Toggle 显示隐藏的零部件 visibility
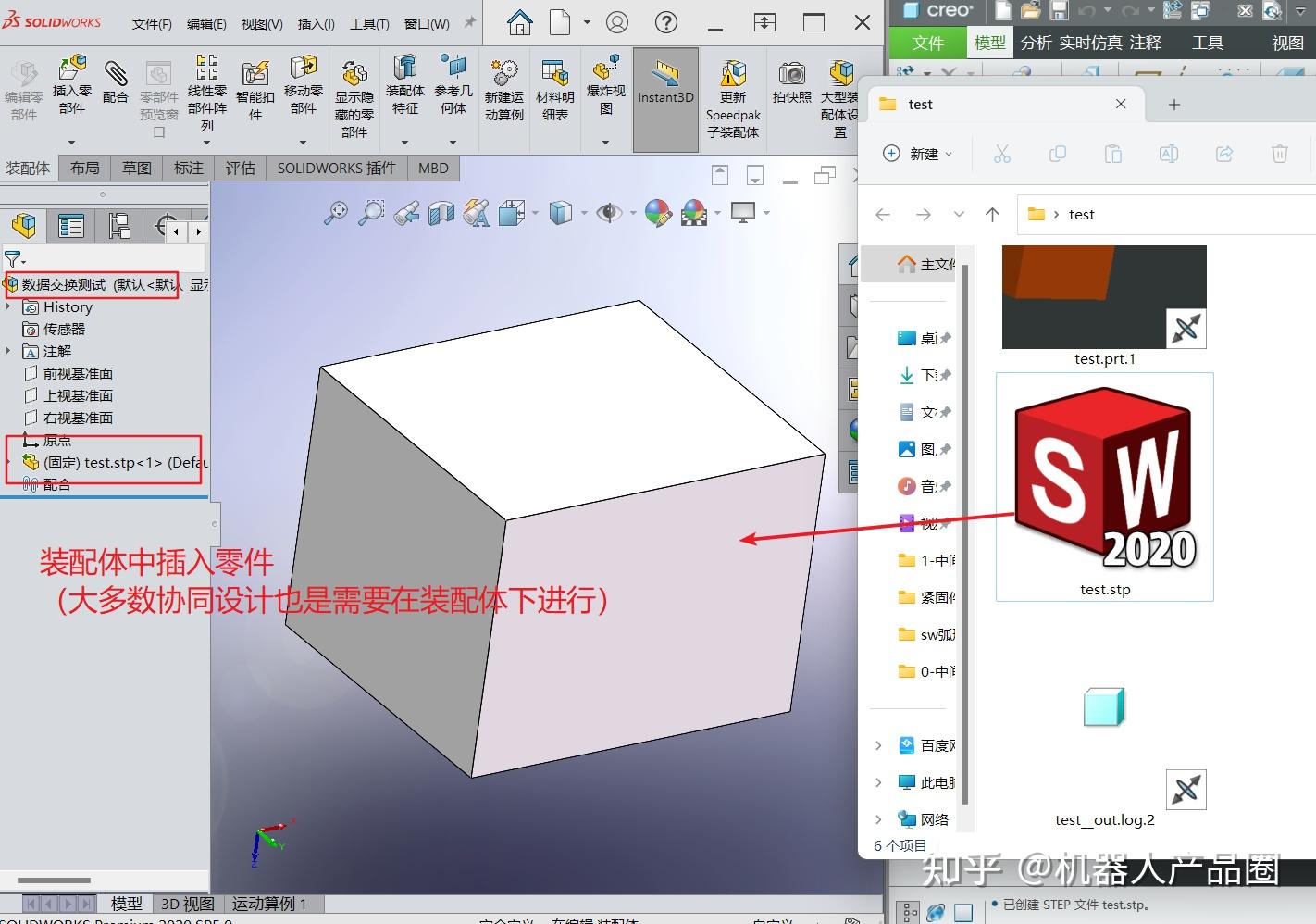 (354, 88)
